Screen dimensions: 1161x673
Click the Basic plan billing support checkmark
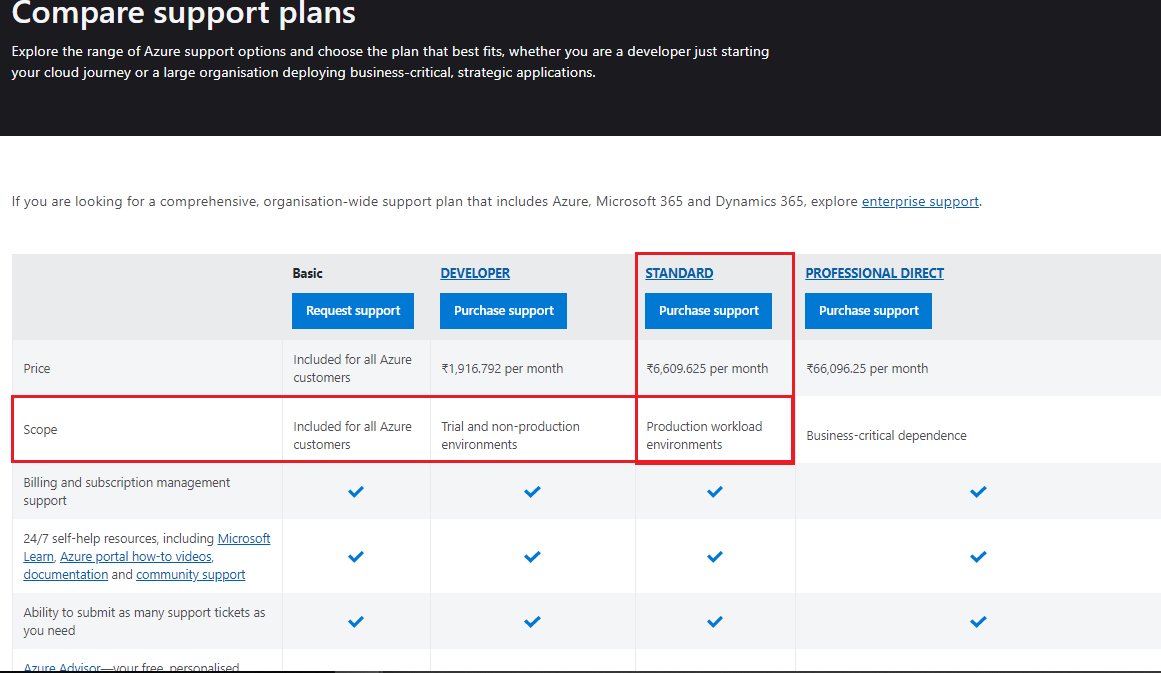[x=356, y=492]
